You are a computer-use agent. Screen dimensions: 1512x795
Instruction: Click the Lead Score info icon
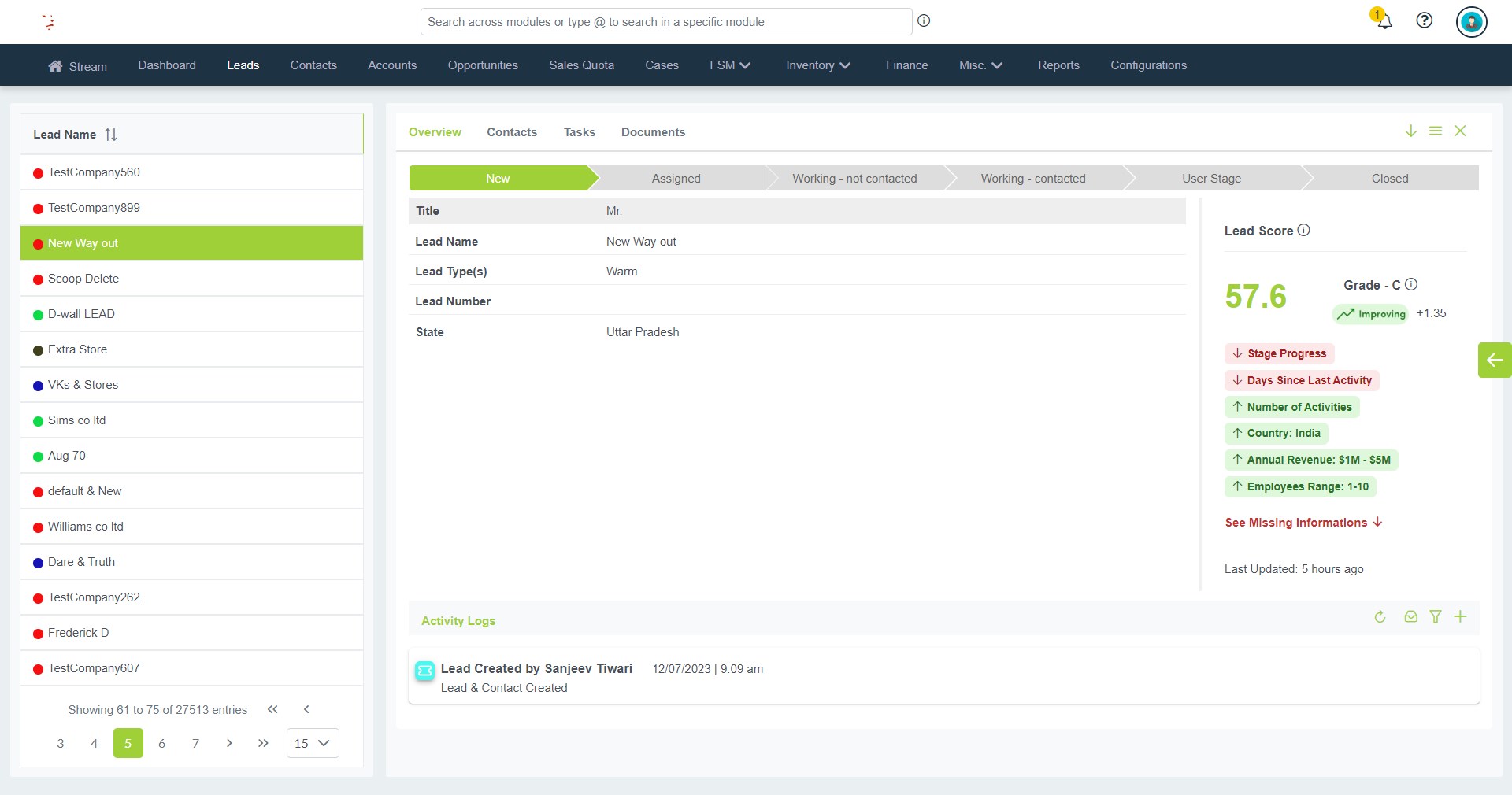coord(1304,230)
